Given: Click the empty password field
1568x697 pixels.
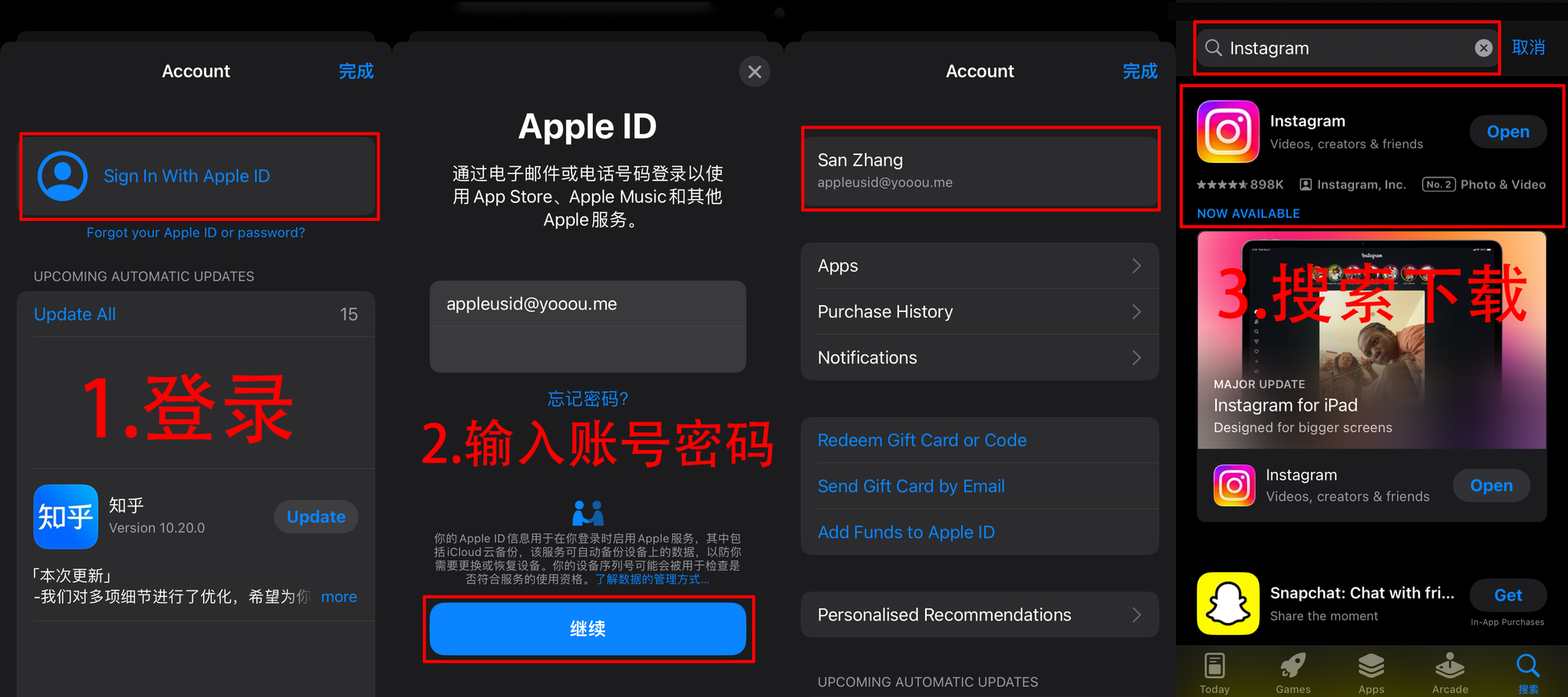Looking at the screenshot, I should click(587, 349).
